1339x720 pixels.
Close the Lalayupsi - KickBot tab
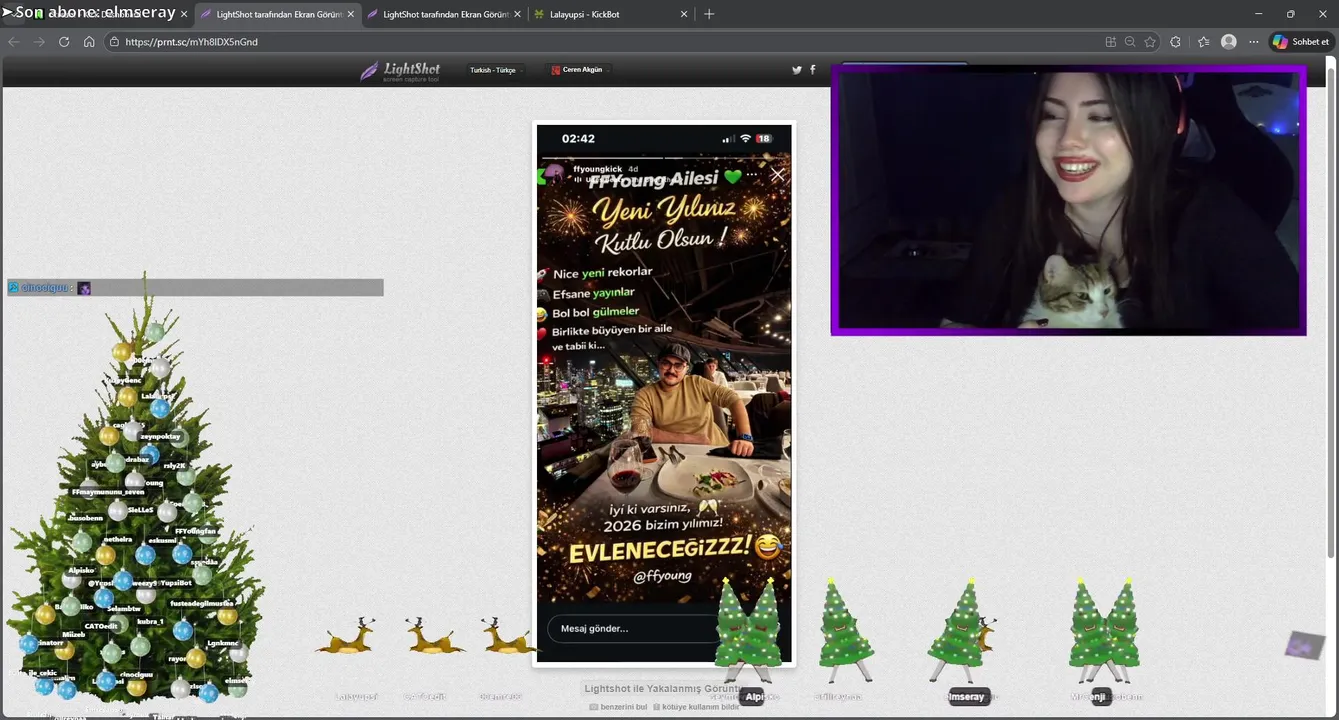(x=684, y=14)
